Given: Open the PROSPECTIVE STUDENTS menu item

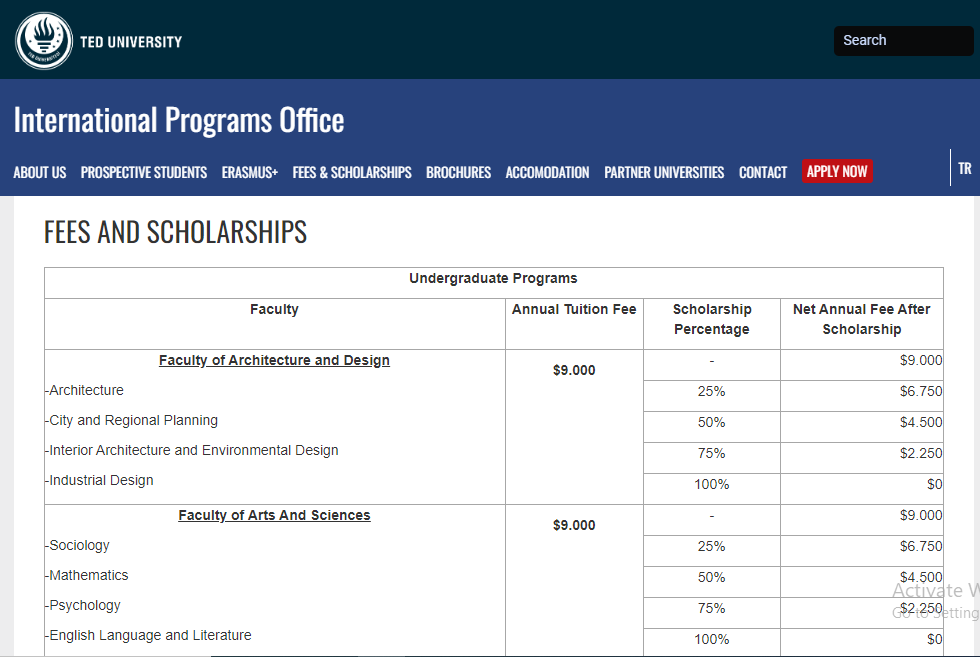Looking at the screenshot, I should coord(144,173).
